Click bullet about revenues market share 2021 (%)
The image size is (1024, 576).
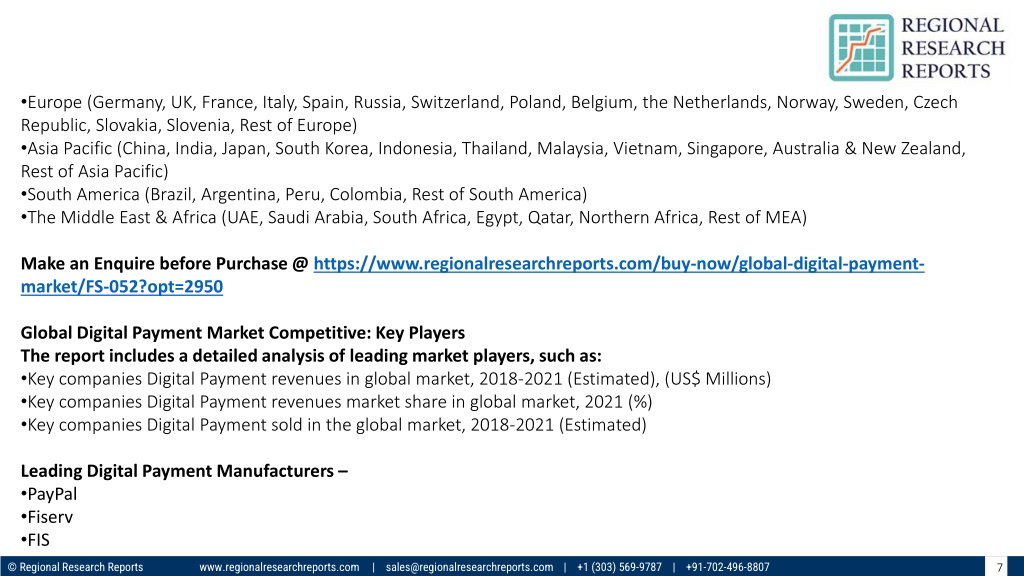(x=336, y=402)
